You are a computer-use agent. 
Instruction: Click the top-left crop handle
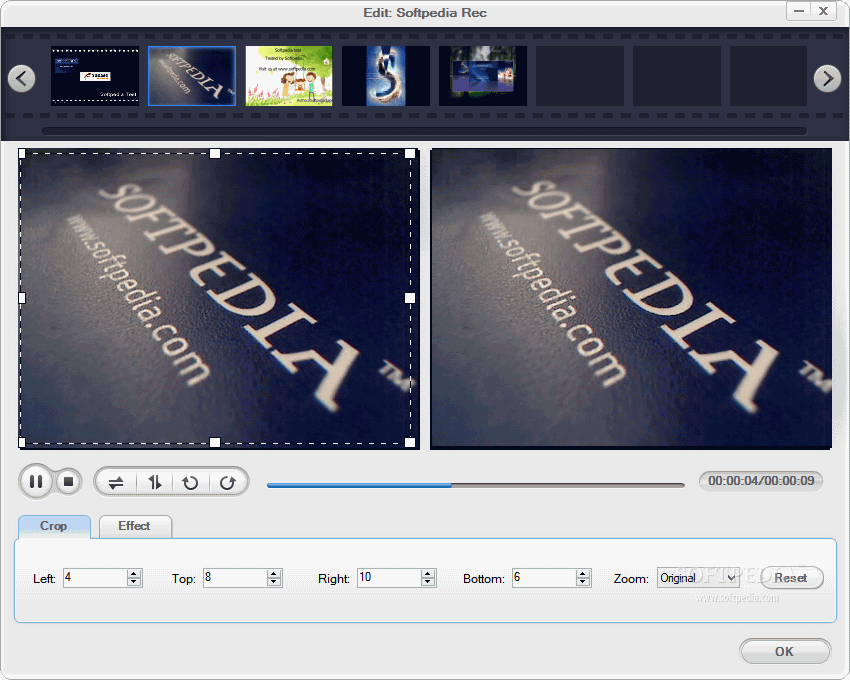pos(22,153)
